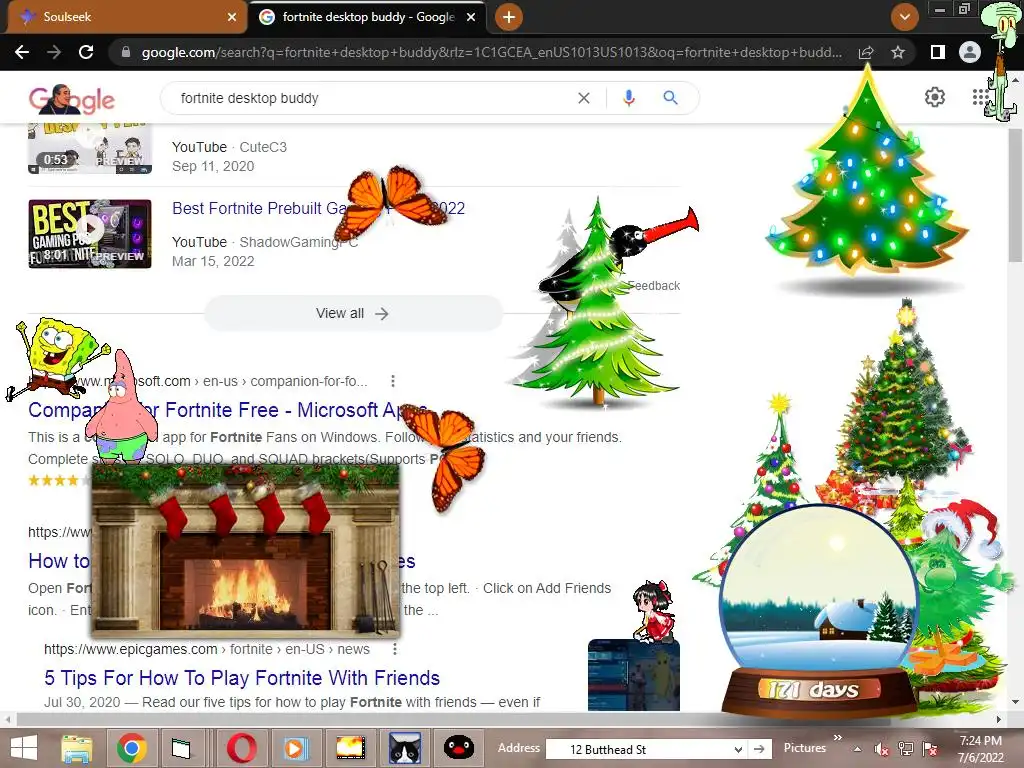Open the clock showing 7:24 PM
This screenshot has width=1024, height=768.
(x=980, y=749)
